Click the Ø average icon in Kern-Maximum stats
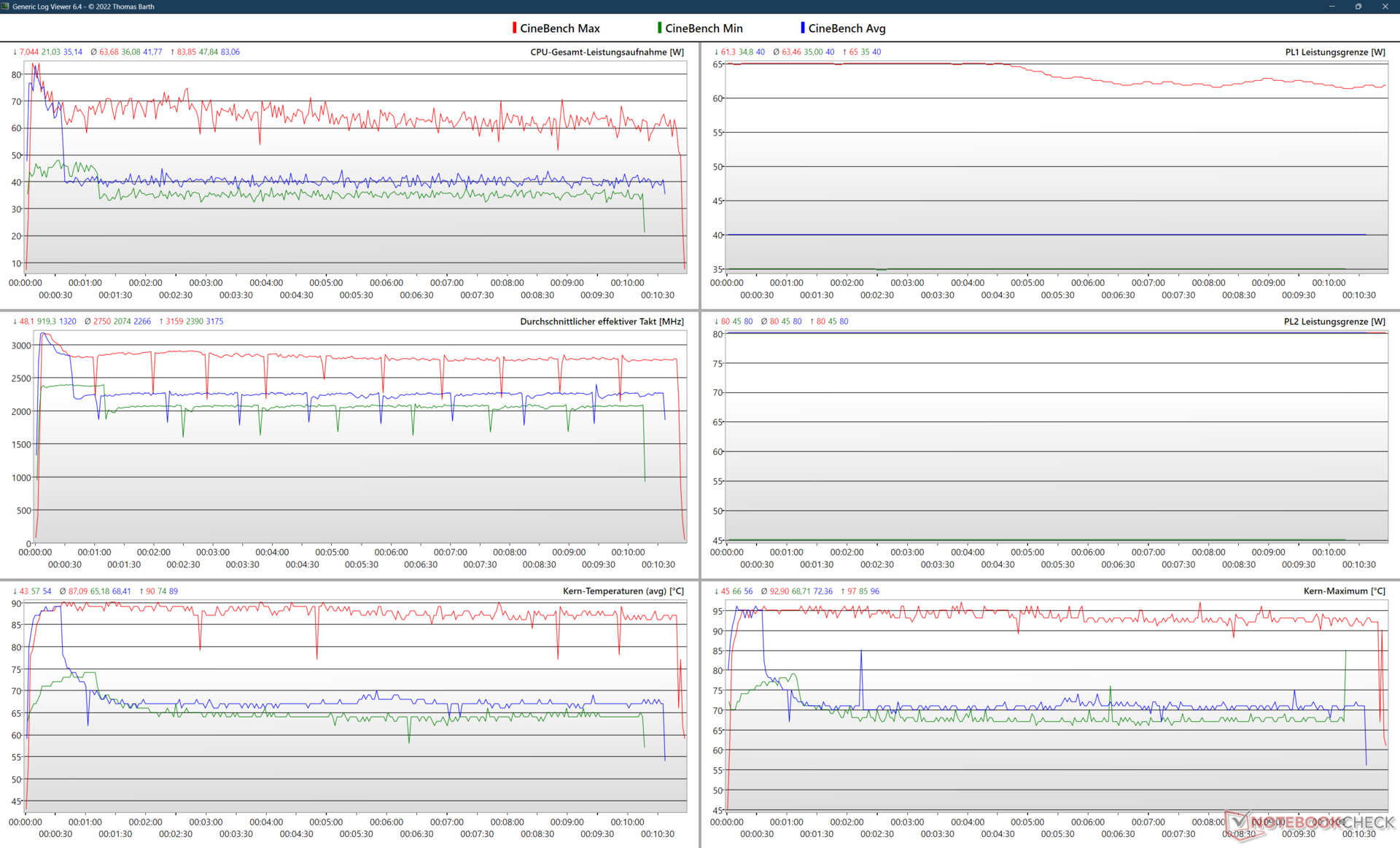1400x848 pixels. [763, 591]
